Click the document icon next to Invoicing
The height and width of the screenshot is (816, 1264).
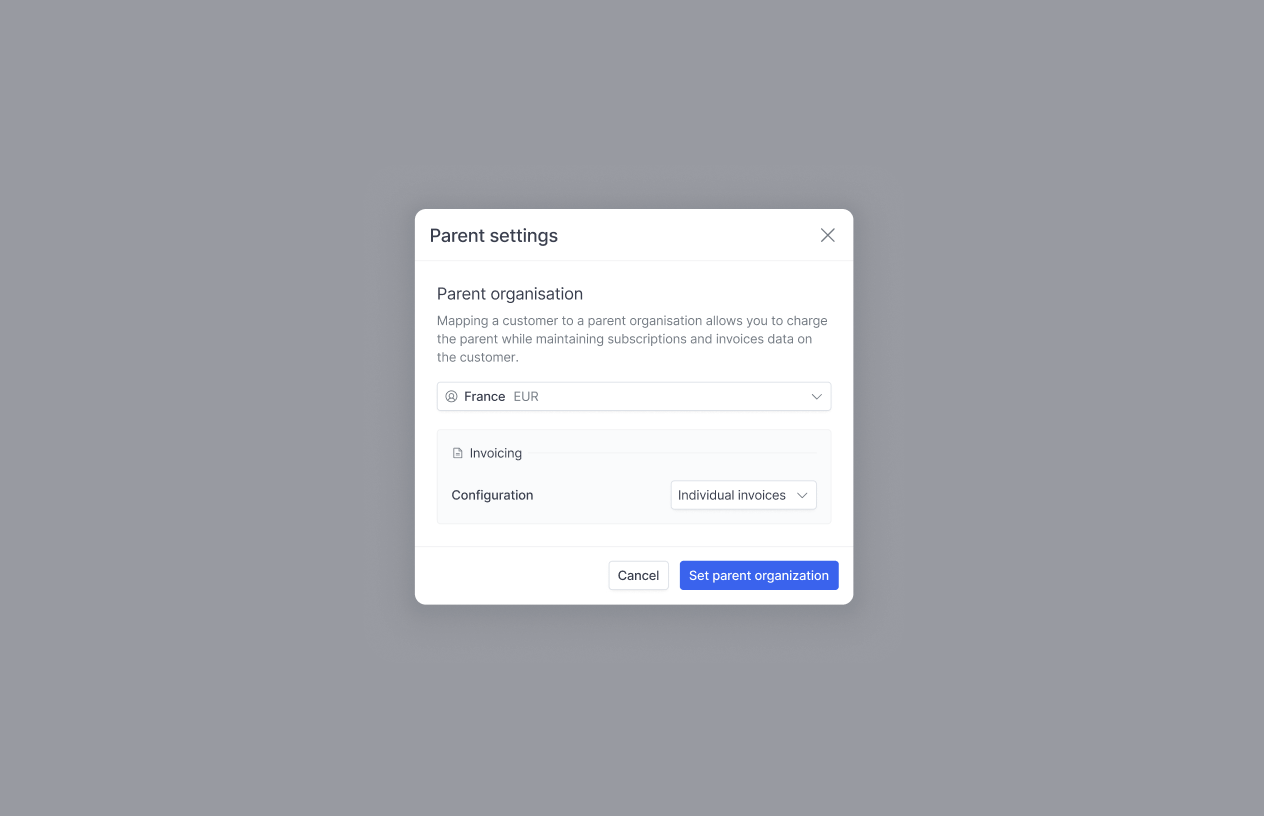pos(458,453)
